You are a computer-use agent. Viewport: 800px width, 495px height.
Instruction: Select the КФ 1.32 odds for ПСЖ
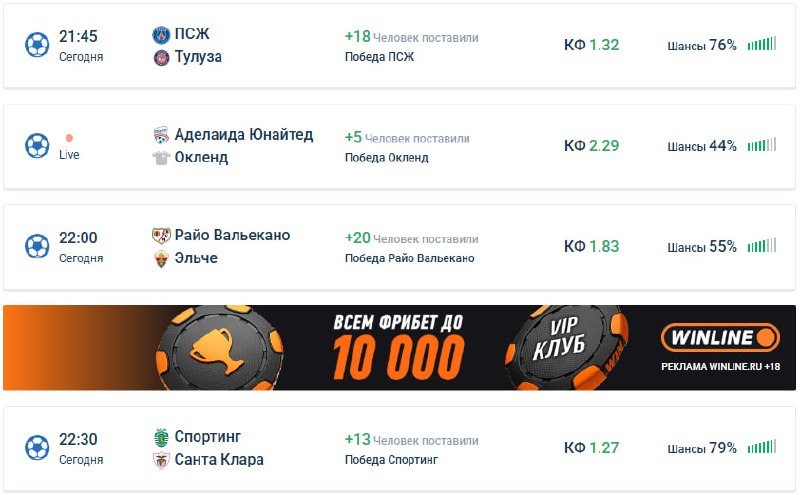click(592, 45)
